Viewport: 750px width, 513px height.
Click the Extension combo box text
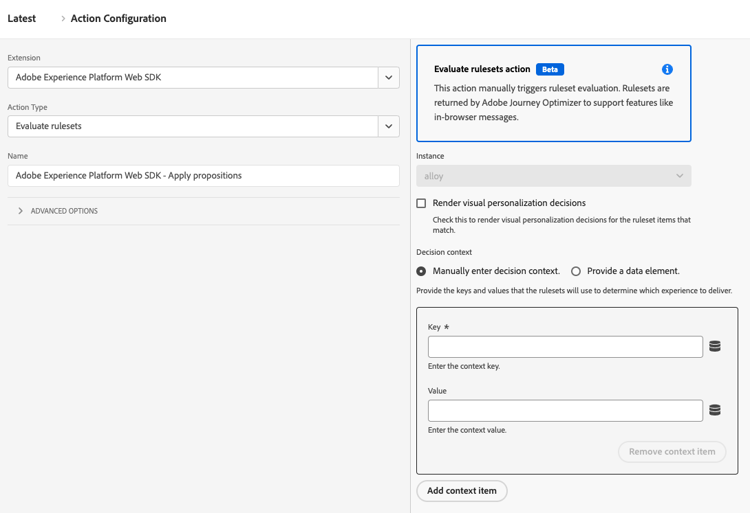(x=192, y=78)
